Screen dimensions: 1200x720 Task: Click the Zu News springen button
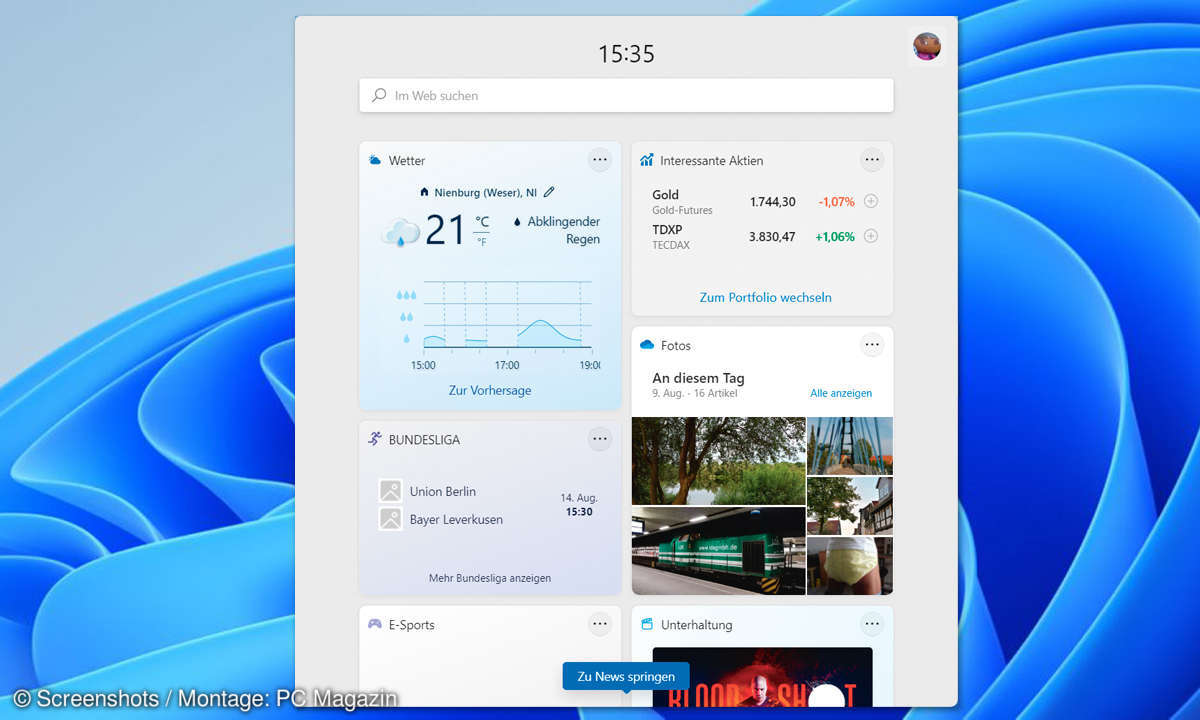click(x=626, y=676)
